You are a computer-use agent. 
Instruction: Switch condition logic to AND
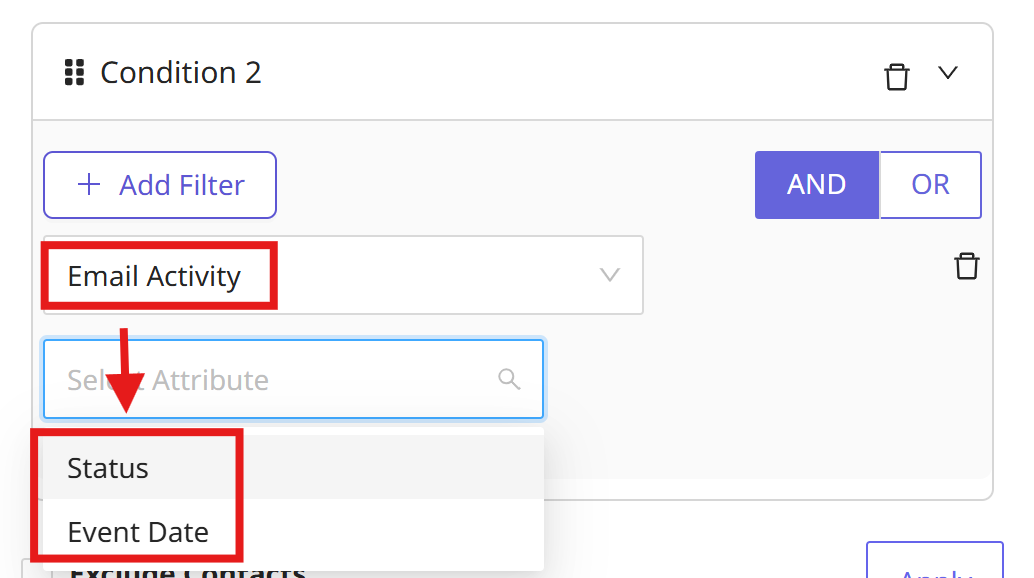tap(816, 185)
